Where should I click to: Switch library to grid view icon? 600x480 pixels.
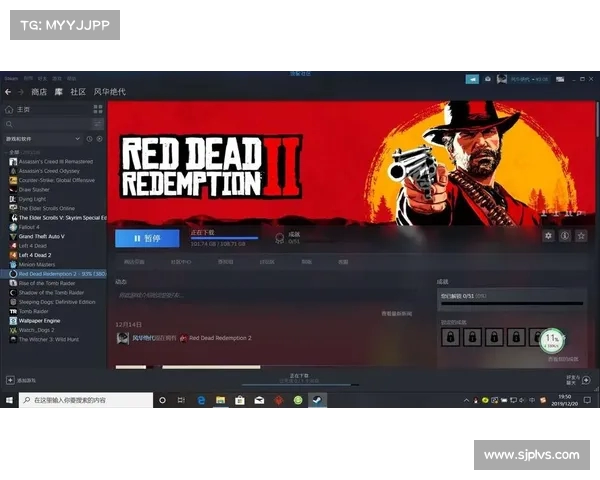click(98, 109)
